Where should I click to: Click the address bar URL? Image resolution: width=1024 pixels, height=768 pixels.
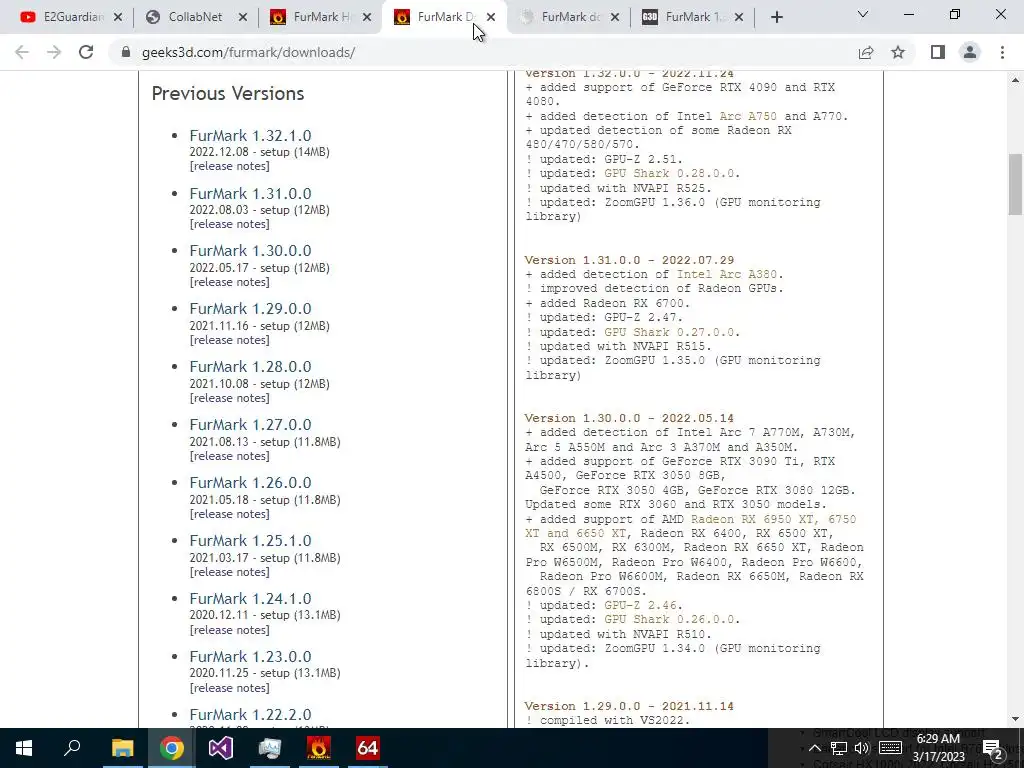(248, 52)
